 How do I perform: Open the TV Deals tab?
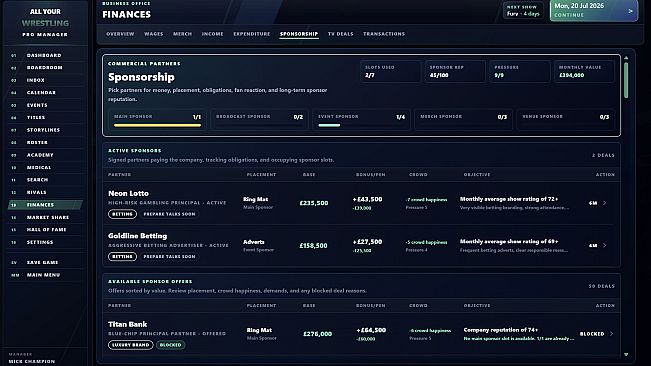(340, 34)
